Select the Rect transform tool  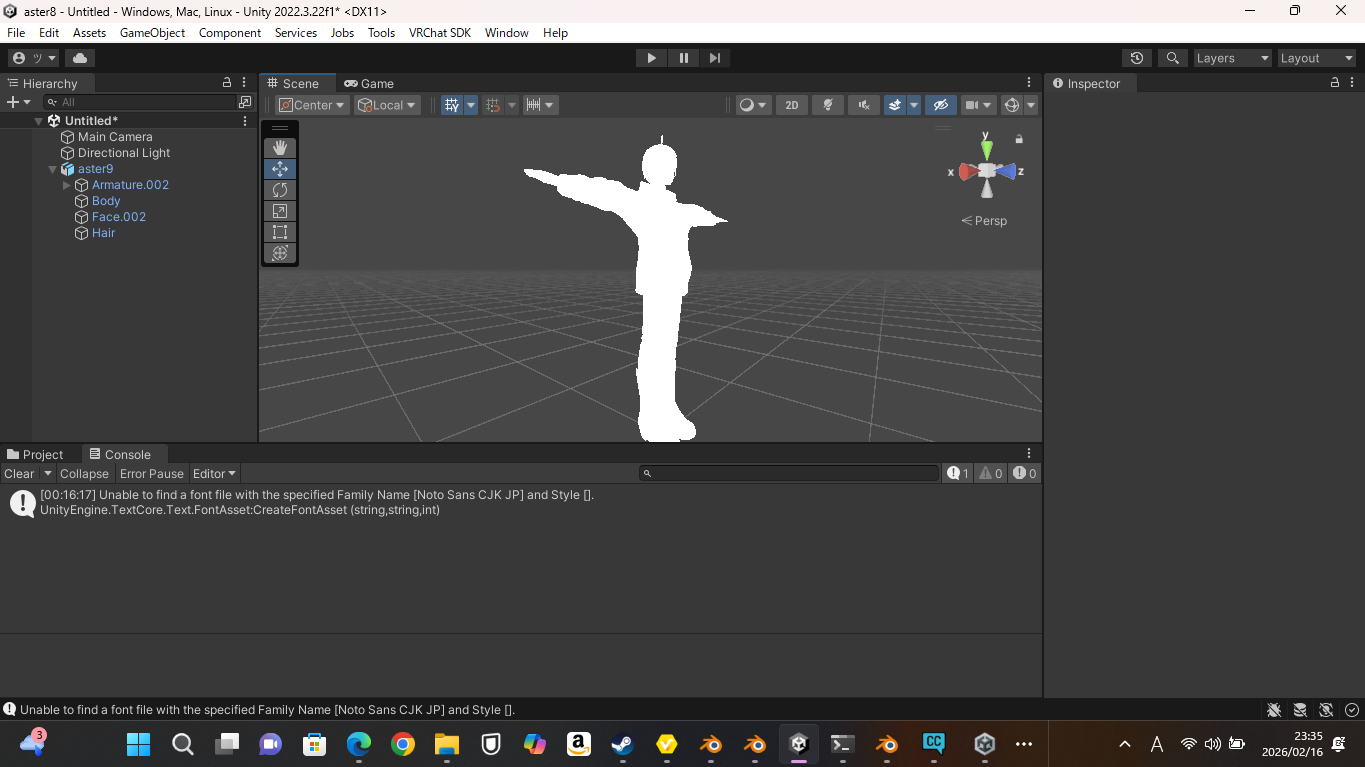pyautogui.click(x=280, y=232)
